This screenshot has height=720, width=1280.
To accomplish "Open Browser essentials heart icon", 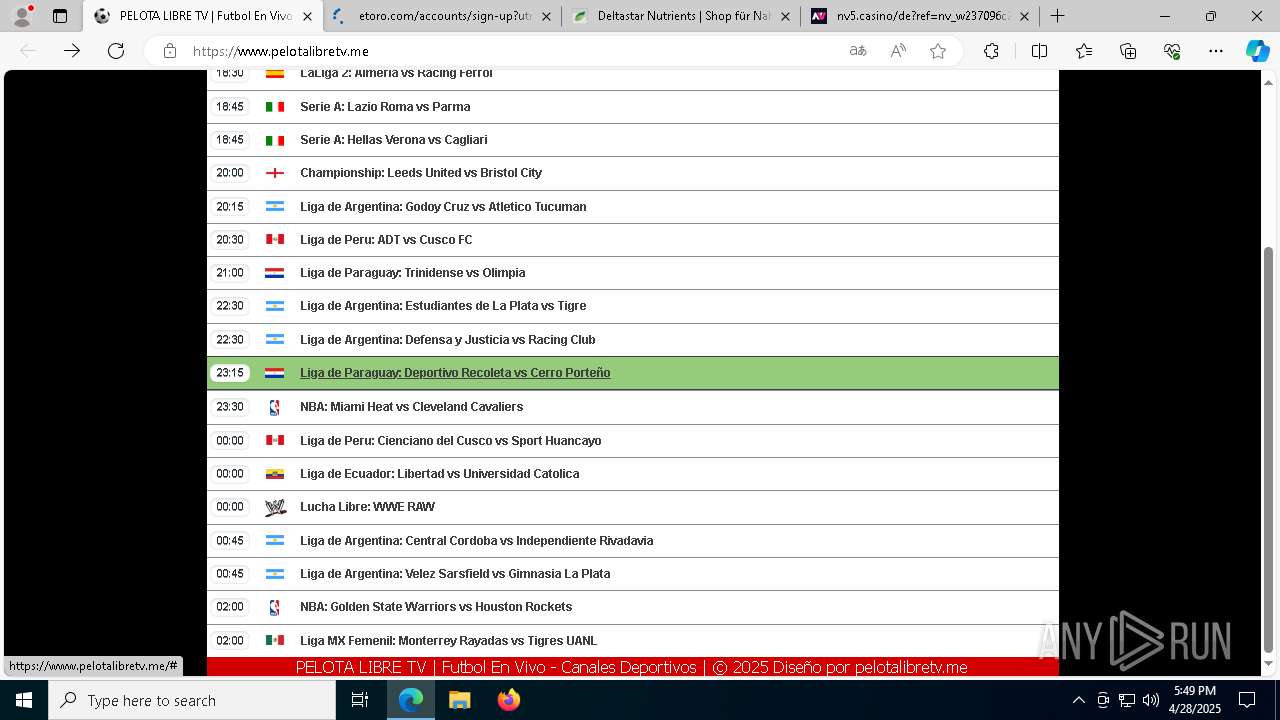I will point(1172,51).
